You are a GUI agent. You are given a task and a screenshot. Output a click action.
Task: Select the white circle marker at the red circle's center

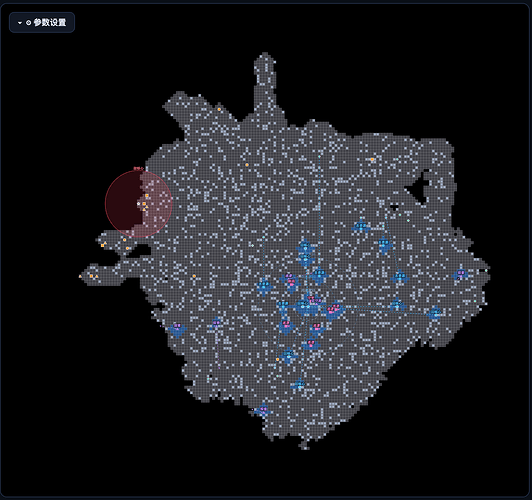(138, 204)
